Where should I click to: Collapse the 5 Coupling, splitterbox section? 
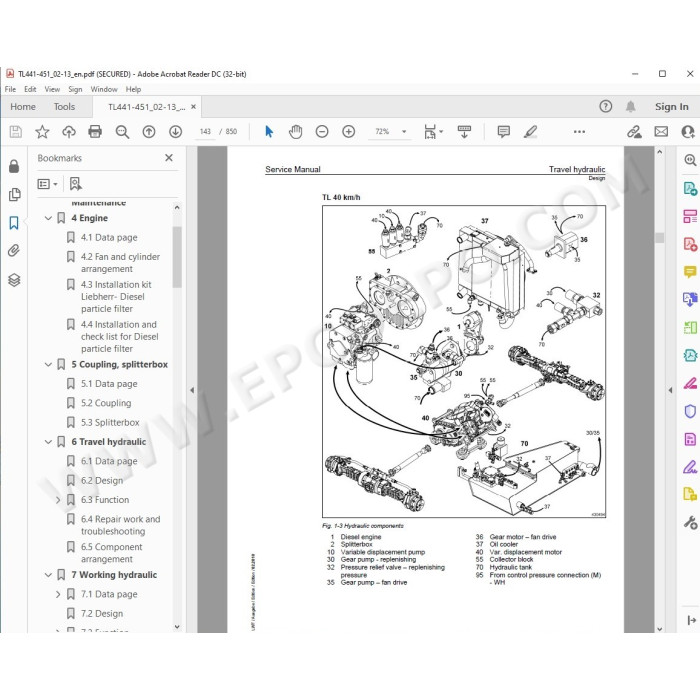coord(48,364)
